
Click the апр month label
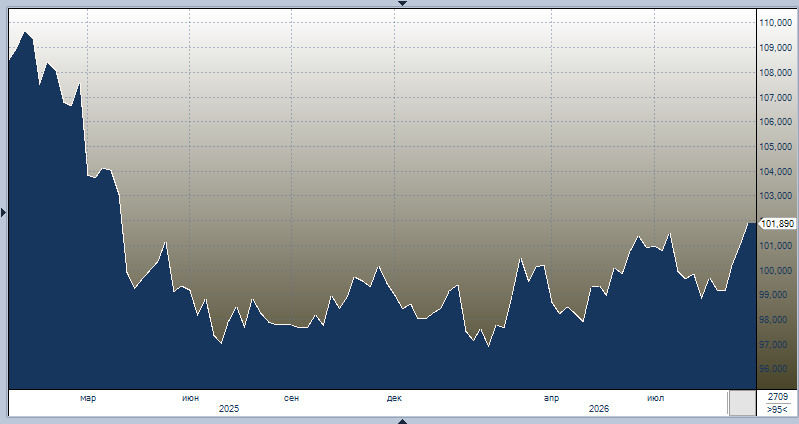point(551,398)
